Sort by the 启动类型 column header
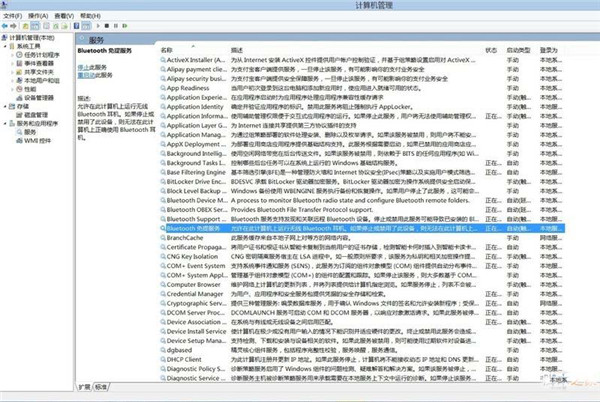 [x=518, y=50]
